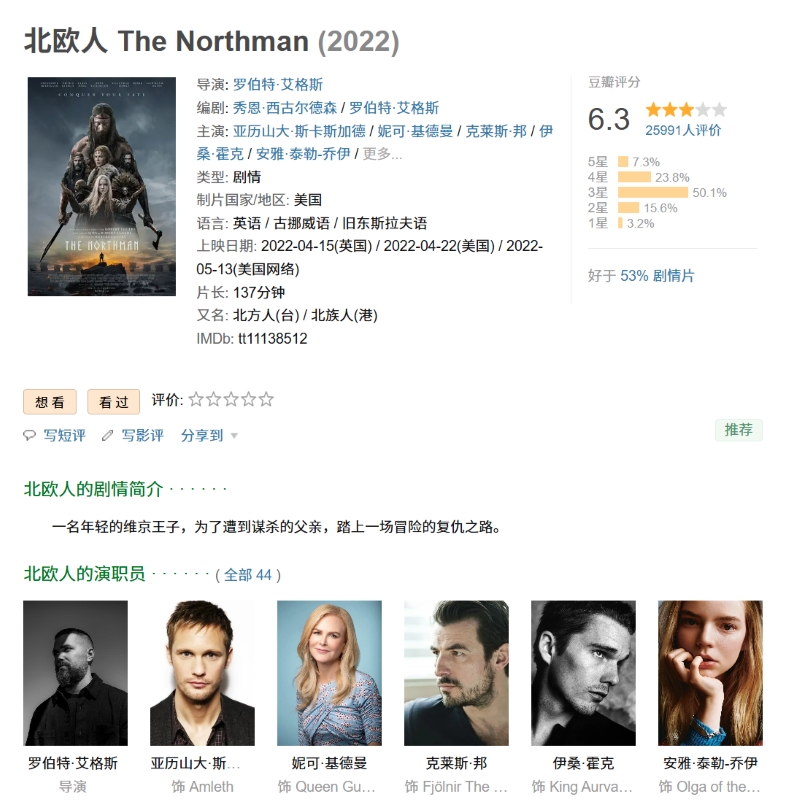Give a five-star rating
This screenshot has width=800, height=805.
click(266, 399)
